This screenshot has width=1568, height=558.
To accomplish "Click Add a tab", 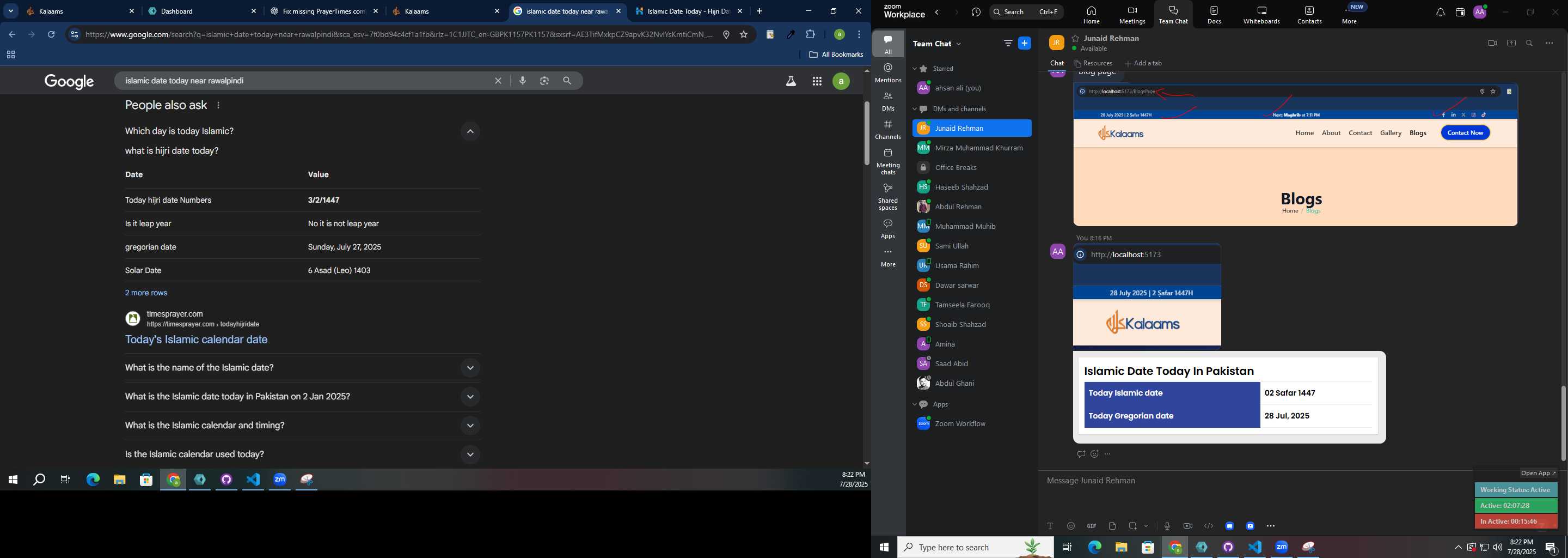I will 1144,63.
